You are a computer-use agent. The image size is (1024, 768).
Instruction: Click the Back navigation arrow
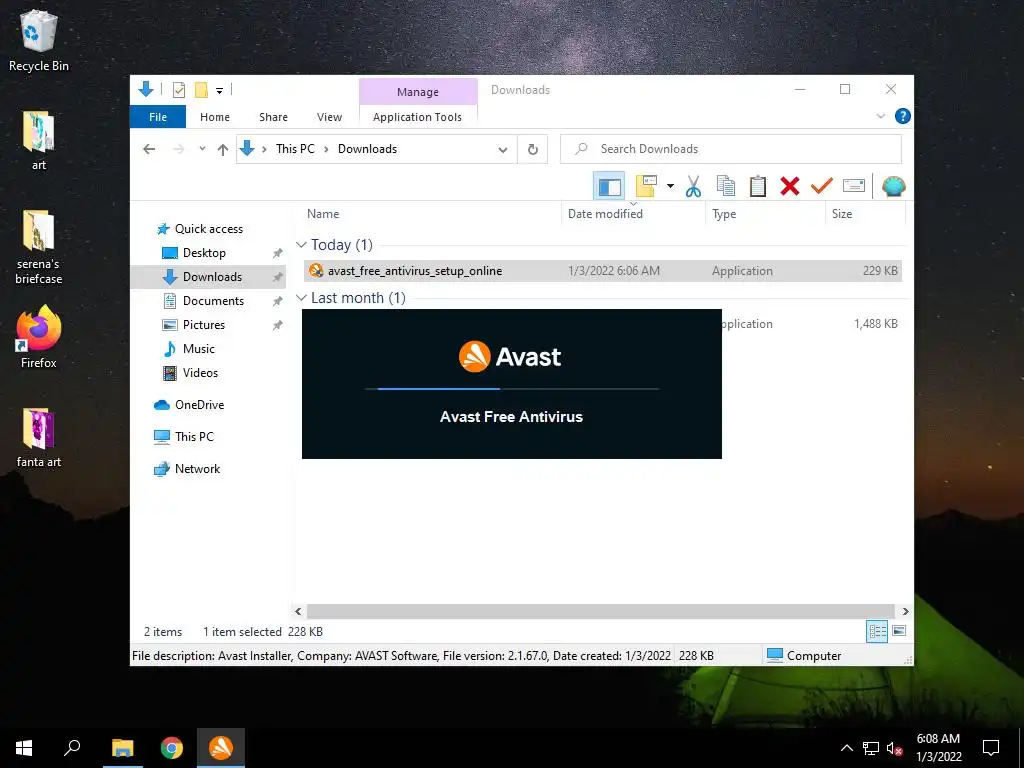[x=149, y=149]
